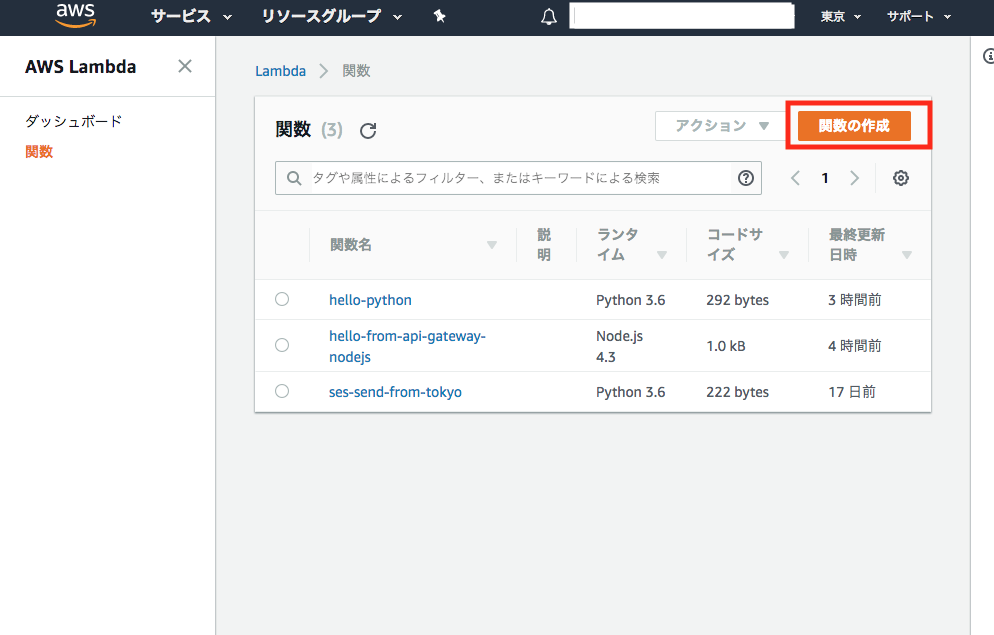Click the 222 bytes code size cell
The width and height of the screenshot is (994, 635).
737,392
